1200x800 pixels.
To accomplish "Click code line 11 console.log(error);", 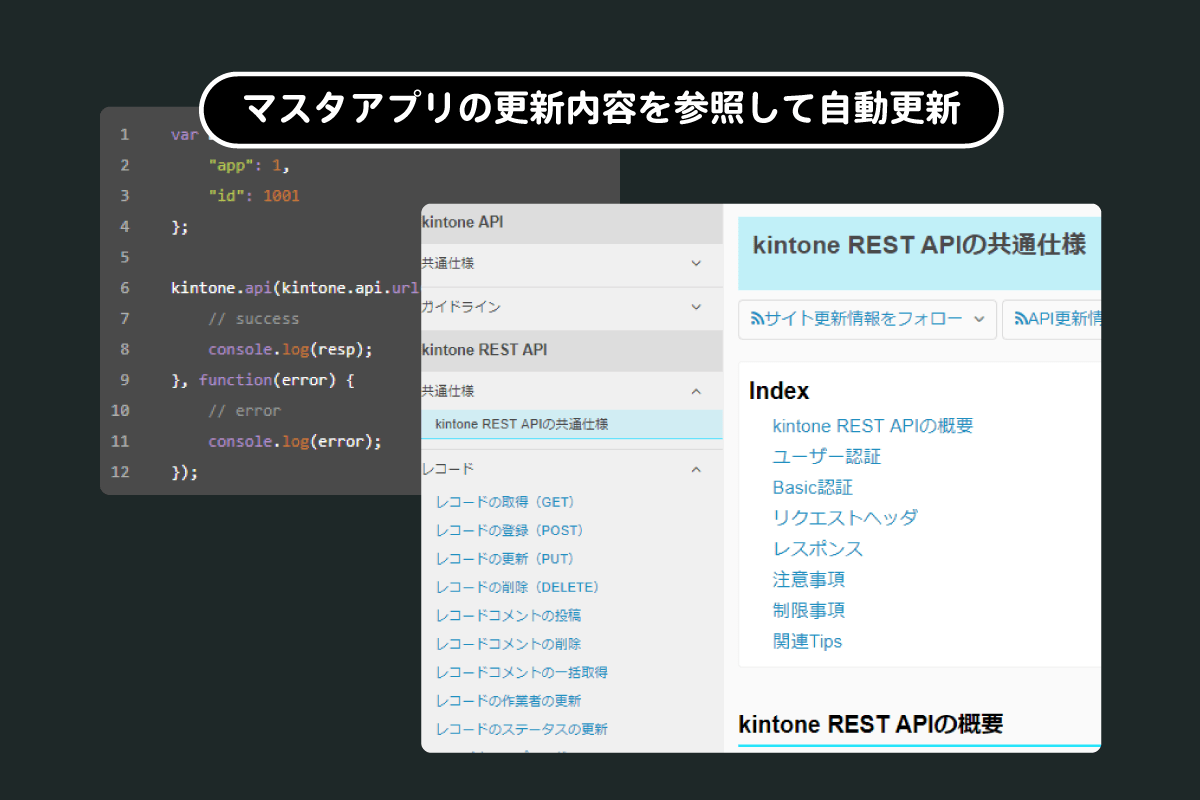I will 295,441.
